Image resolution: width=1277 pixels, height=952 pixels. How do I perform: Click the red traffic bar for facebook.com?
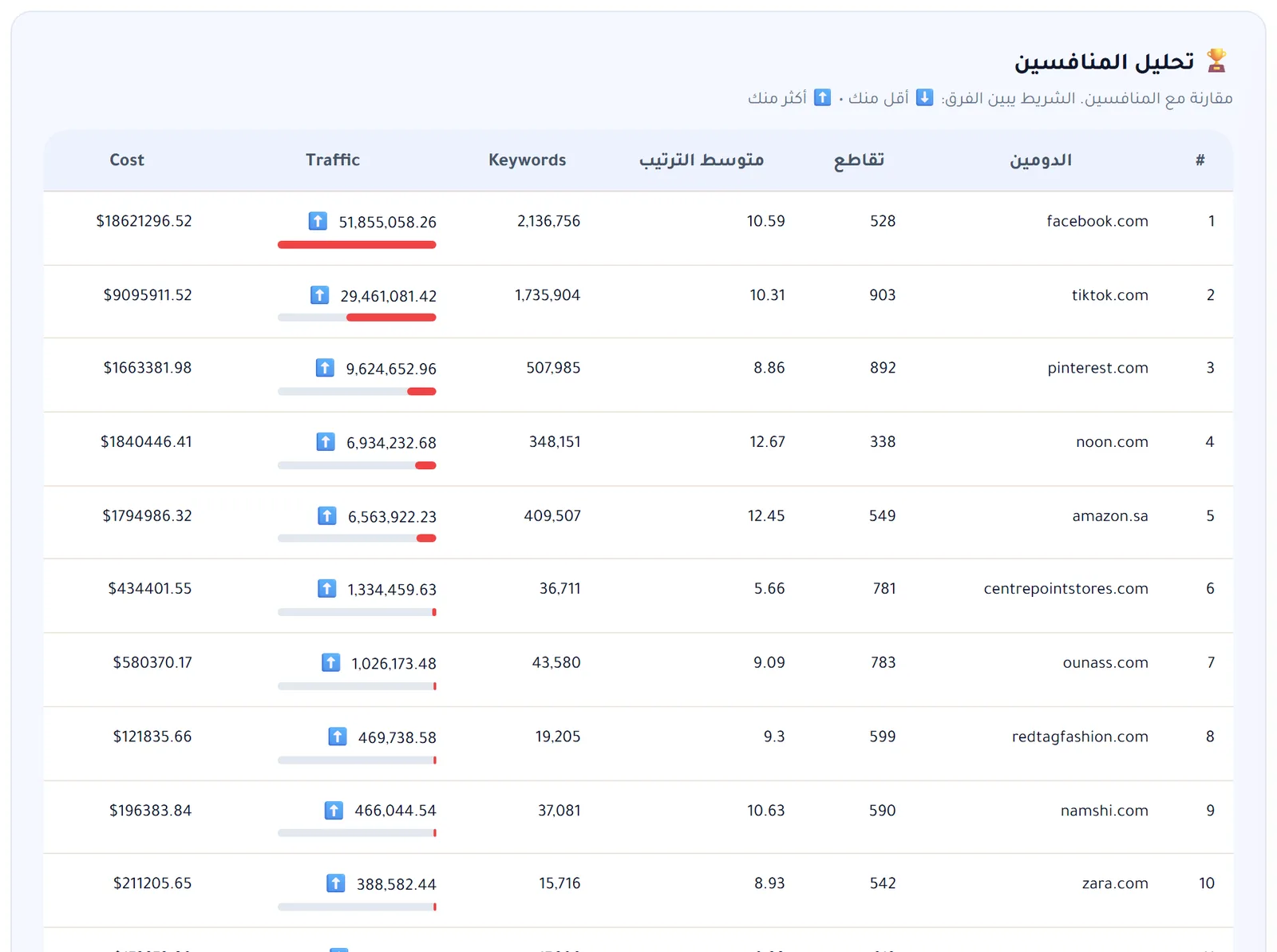click(357, 245)
